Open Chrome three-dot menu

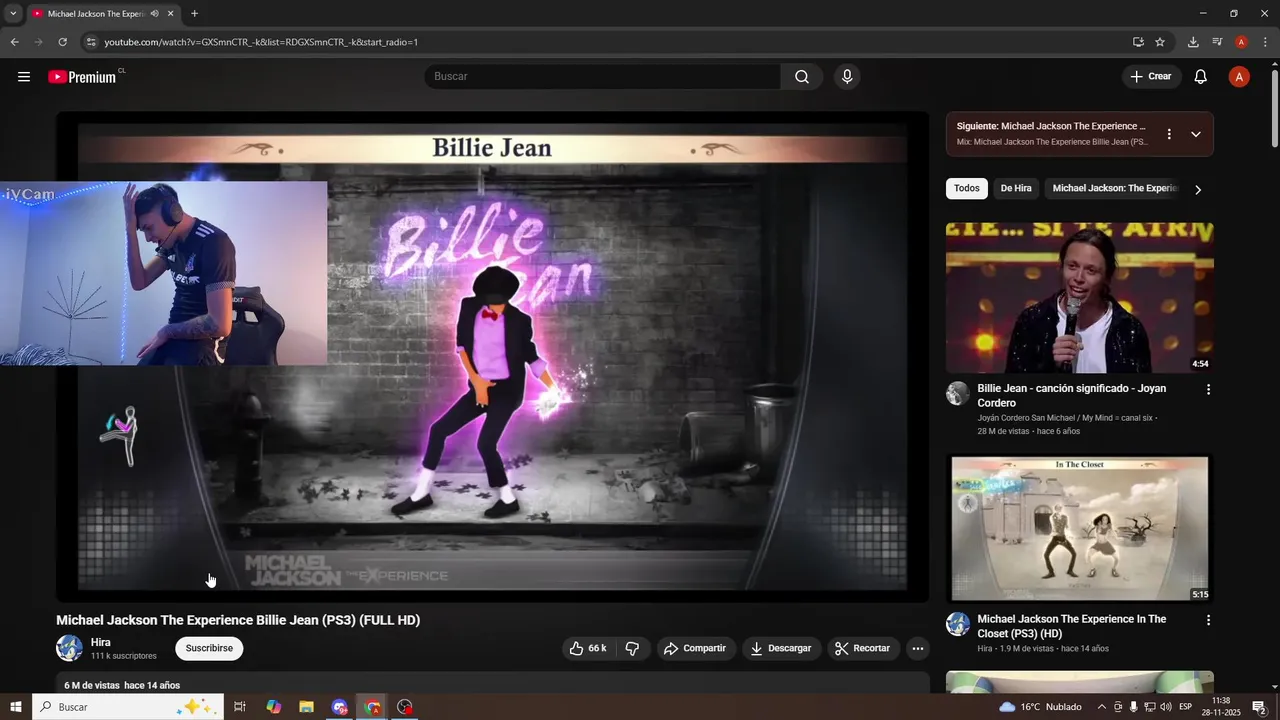click(1265, 42)
